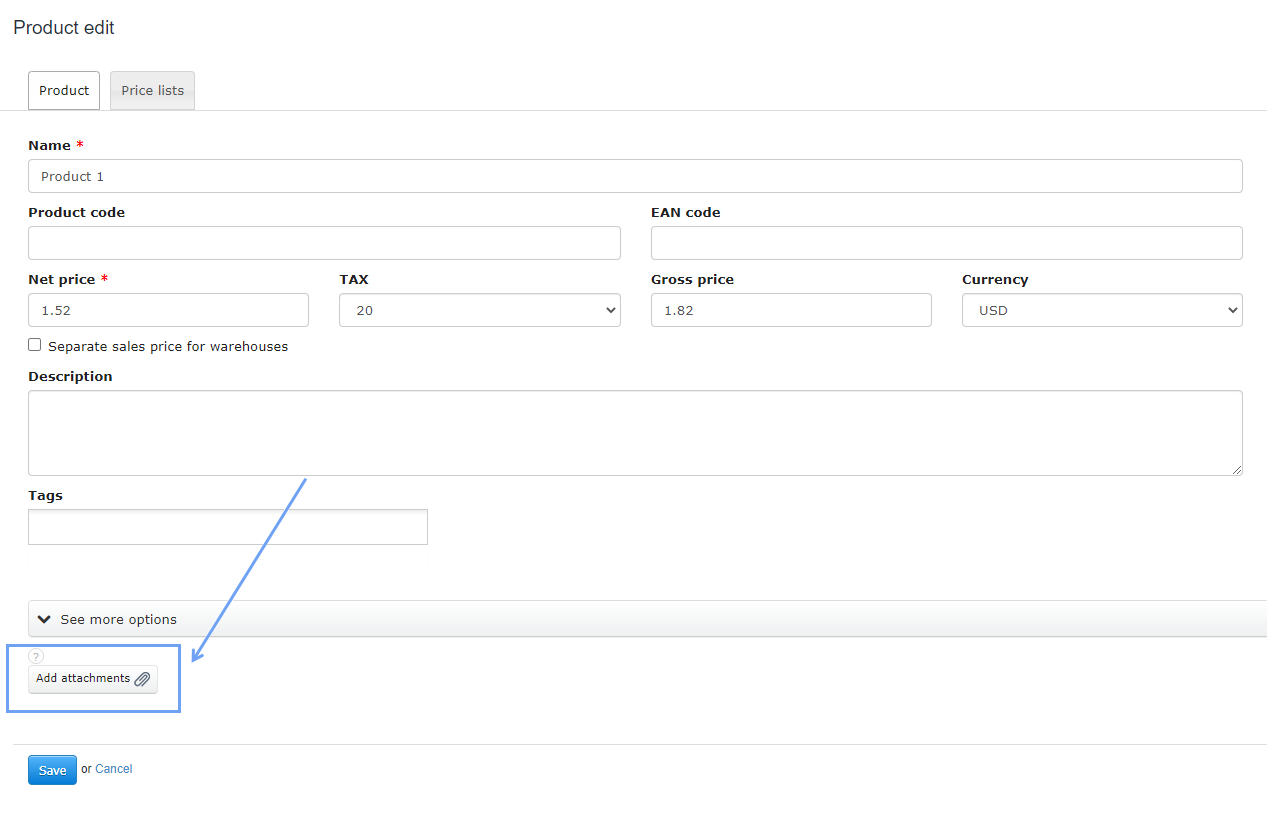1267x835 pixels.
Task: Open the TAX dropdown
Action: click(x=480, y=310)
